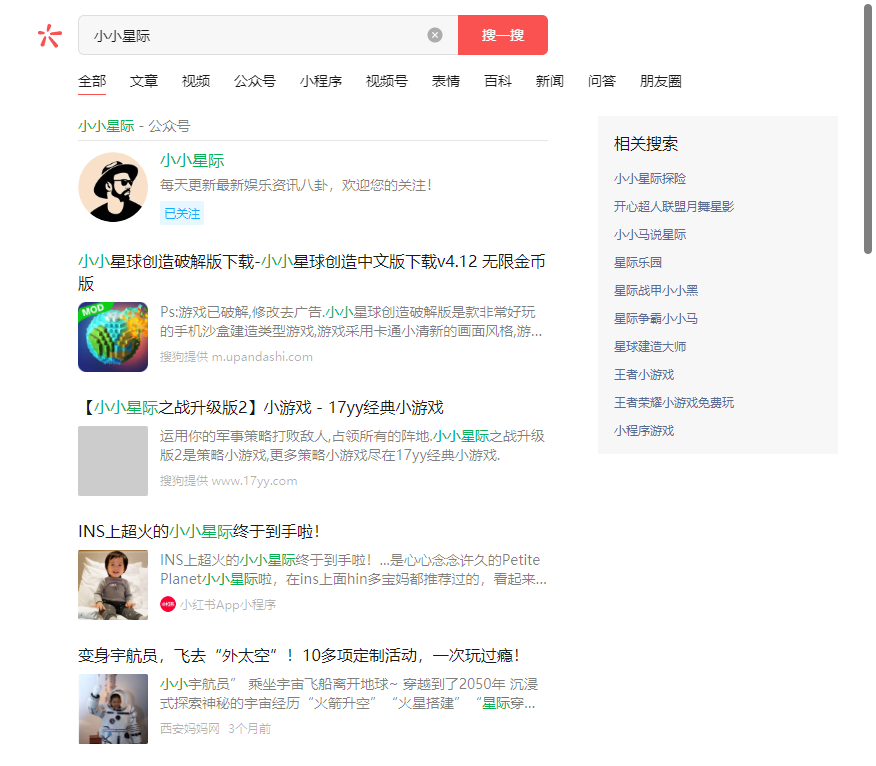Click the 西安妈妈网 source label

coord(190,729)
